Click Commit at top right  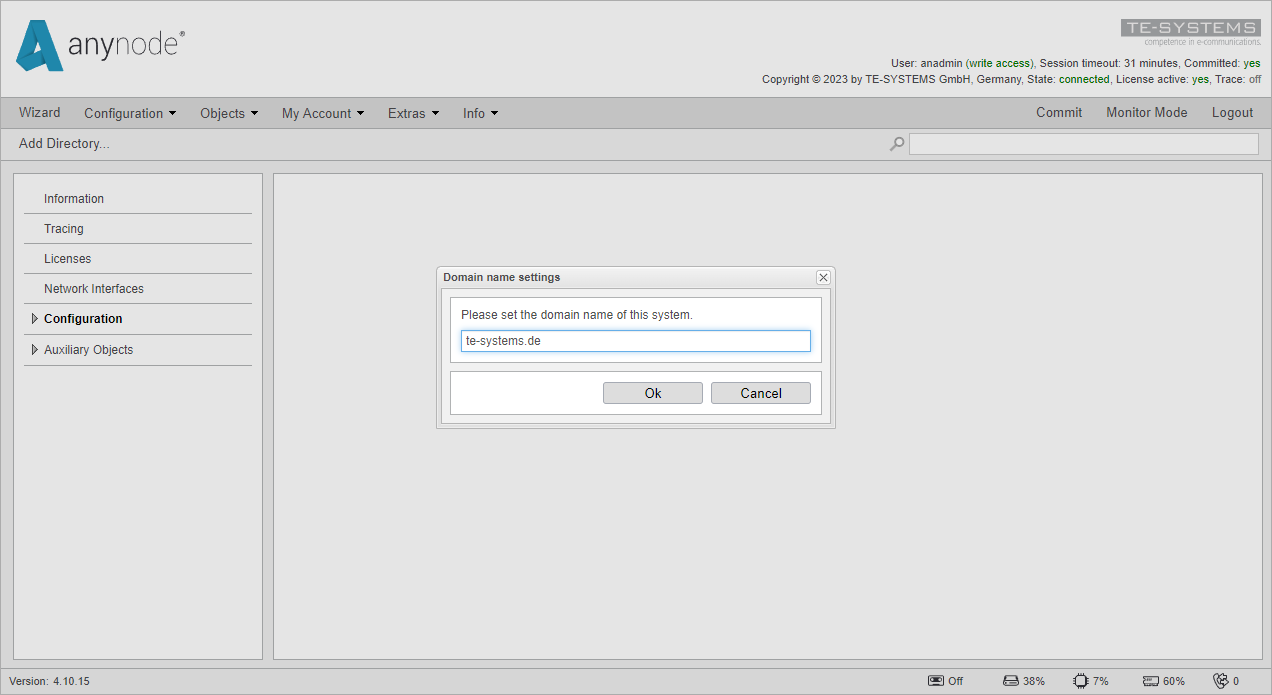click(1059, 112)
